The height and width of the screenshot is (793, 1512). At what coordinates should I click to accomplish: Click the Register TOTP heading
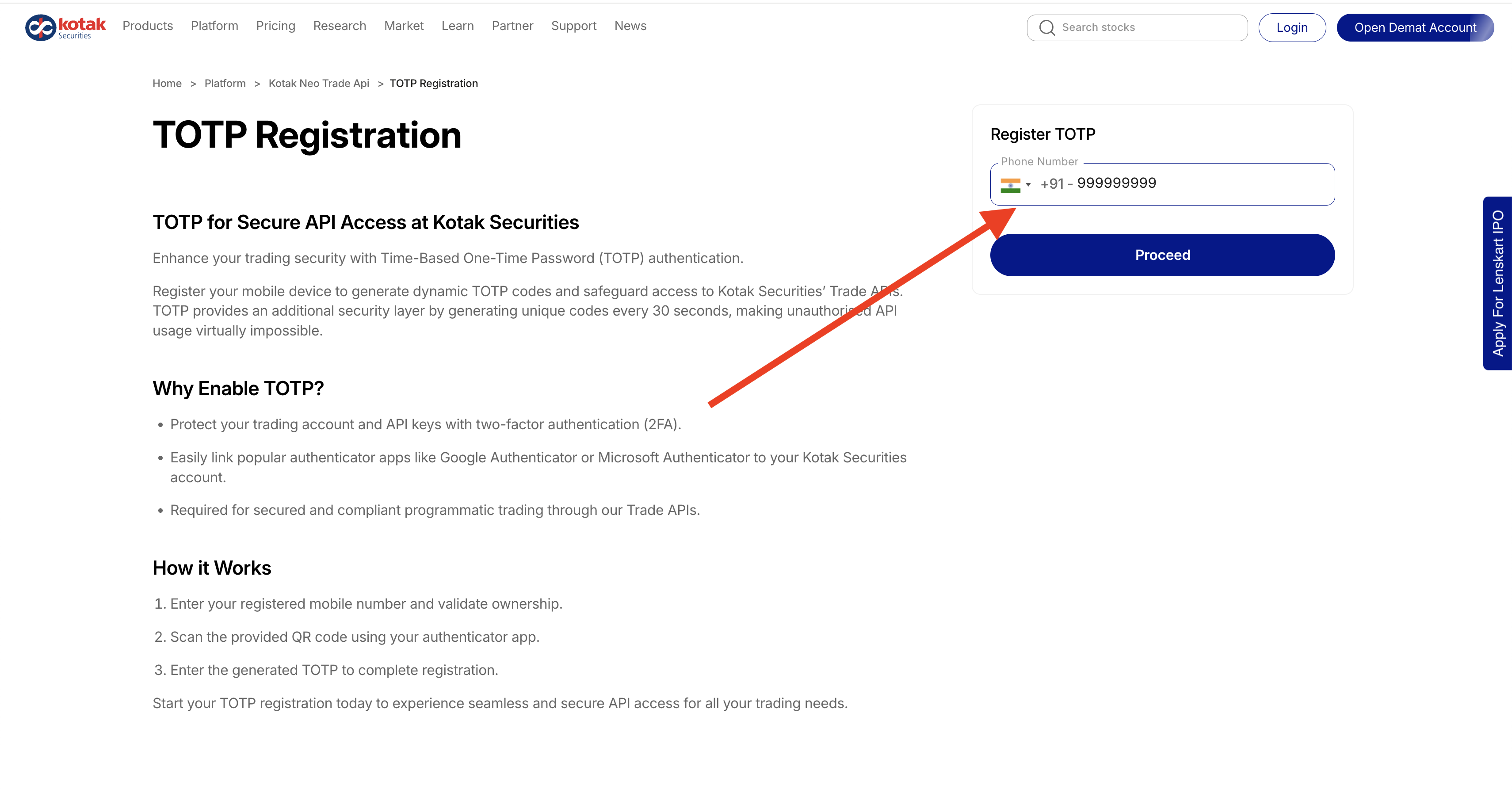[x=1042, y=134]
